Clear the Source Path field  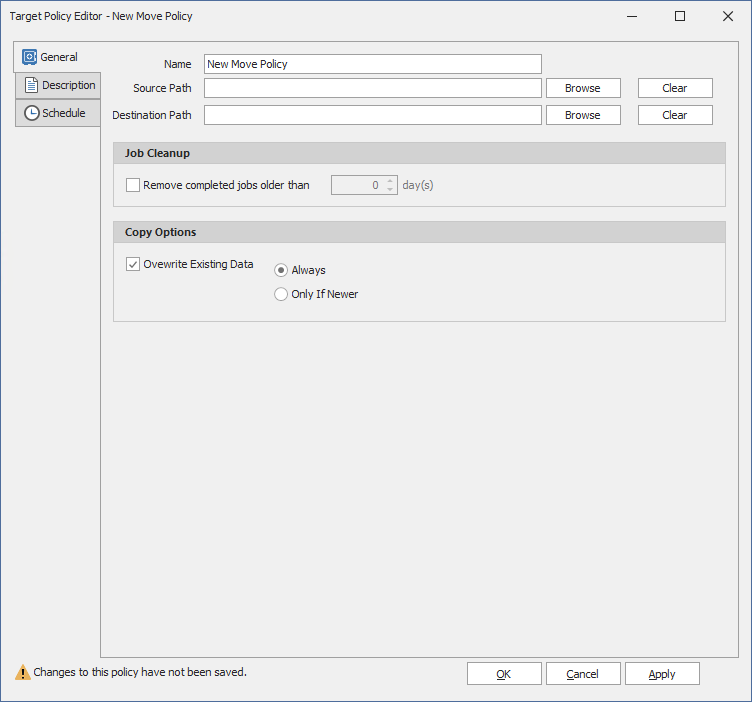coord(675,88)
